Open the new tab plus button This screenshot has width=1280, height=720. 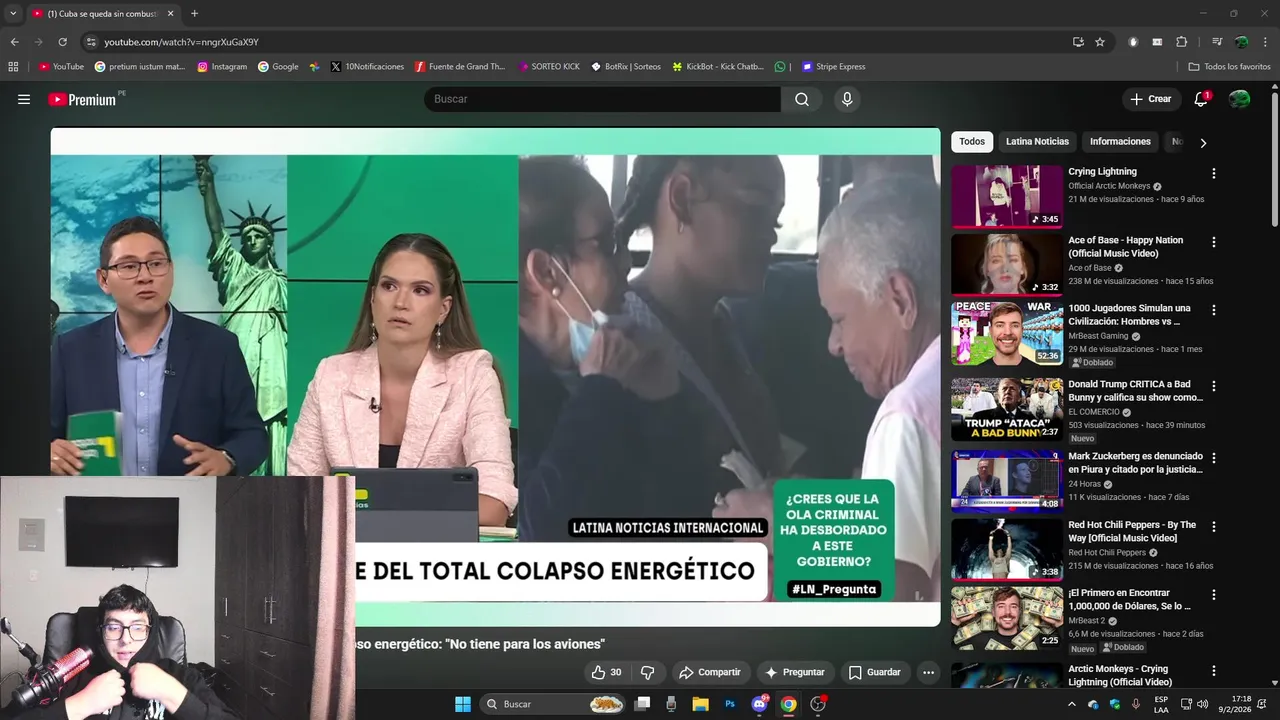tap(194, 14)
